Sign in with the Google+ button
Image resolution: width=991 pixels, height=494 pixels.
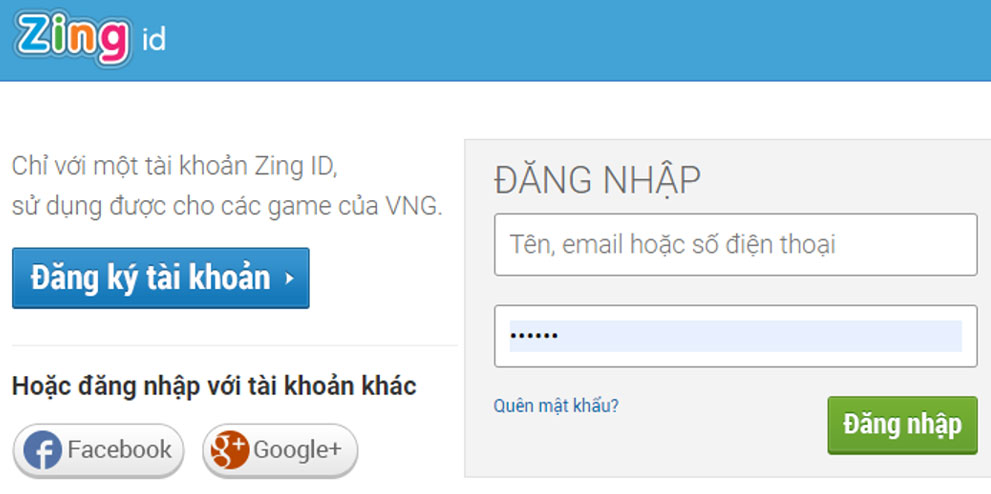click(x=280, y=450)
